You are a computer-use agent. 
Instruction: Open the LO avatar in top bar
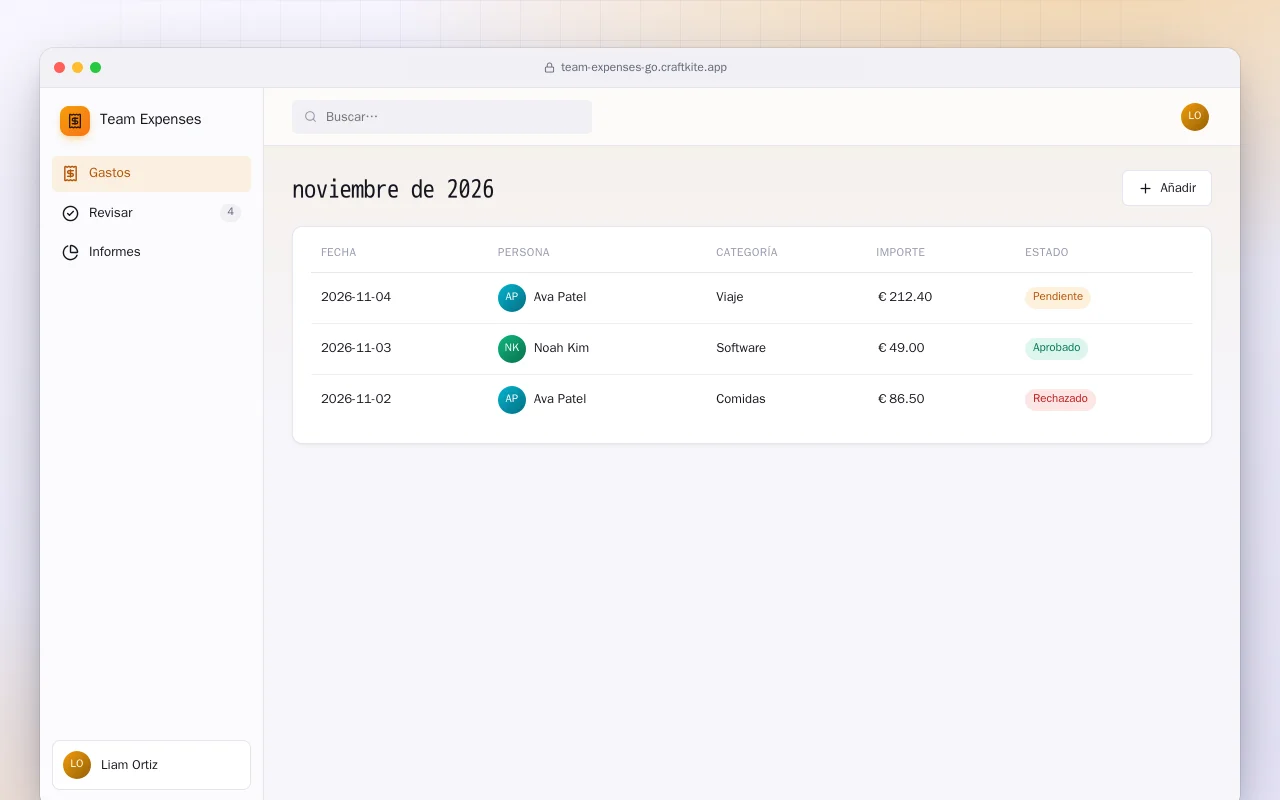(x=1194, y=117)
